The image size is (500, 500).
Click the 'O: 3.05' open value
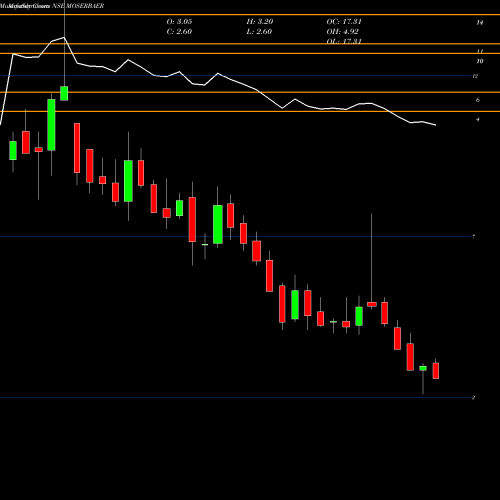(x=179, y=21)
